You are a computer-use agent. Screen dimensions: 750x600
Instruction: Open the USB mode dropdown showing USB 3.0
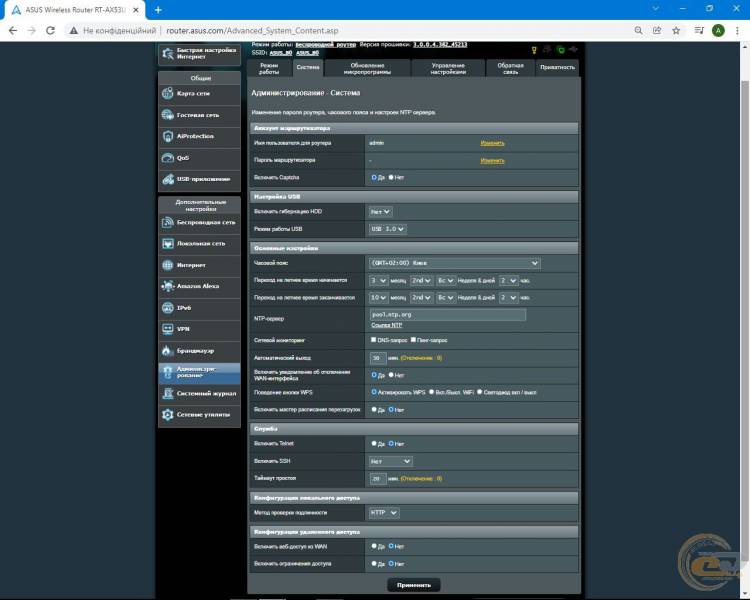click(x=387, y=229)
